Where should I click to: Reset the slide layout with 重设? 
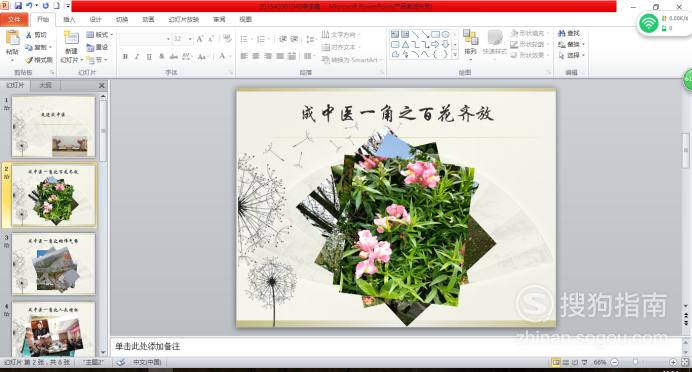click(97, 47)
